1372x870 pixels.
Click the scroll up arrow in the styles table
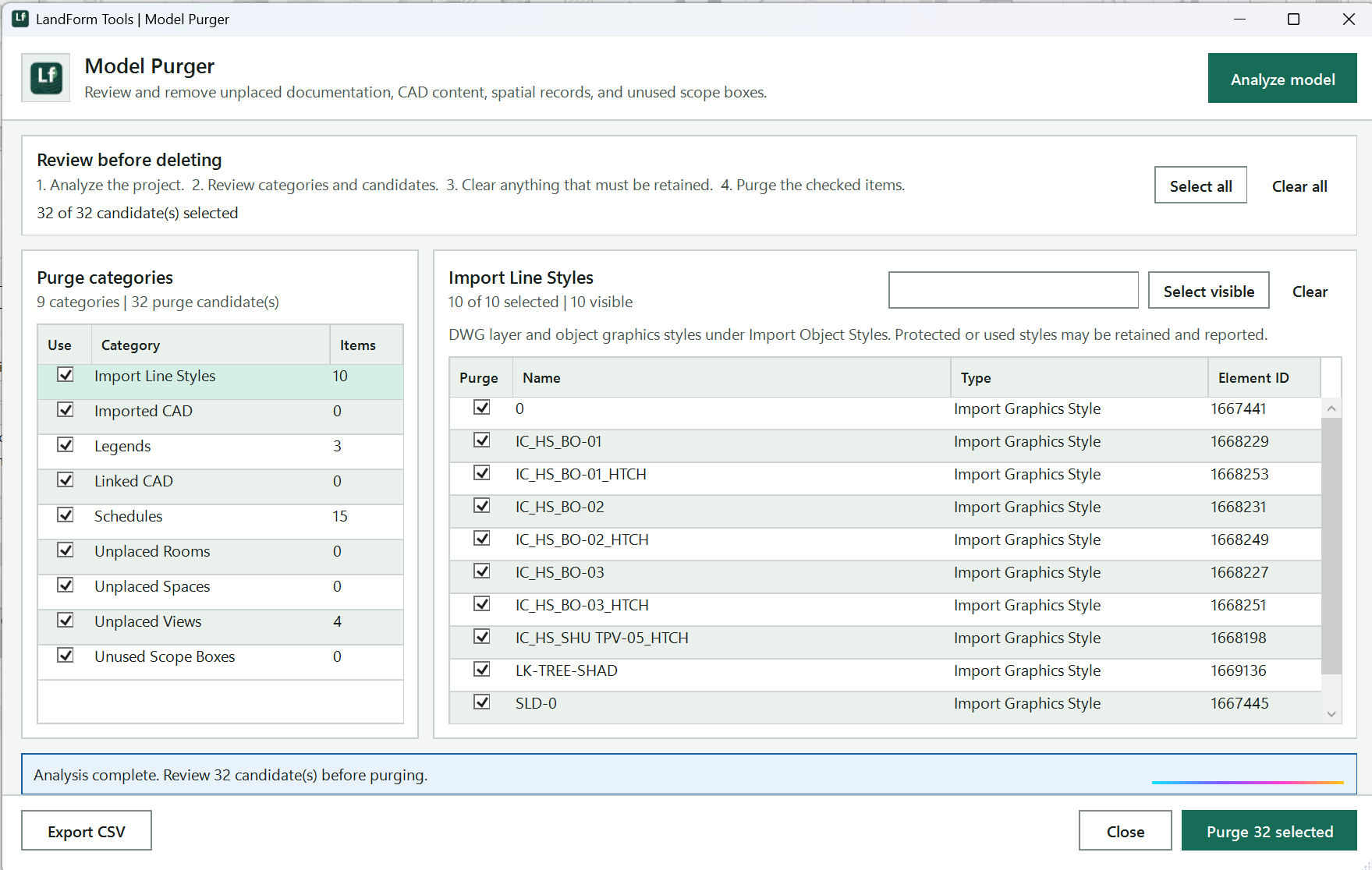point(1331,408)
